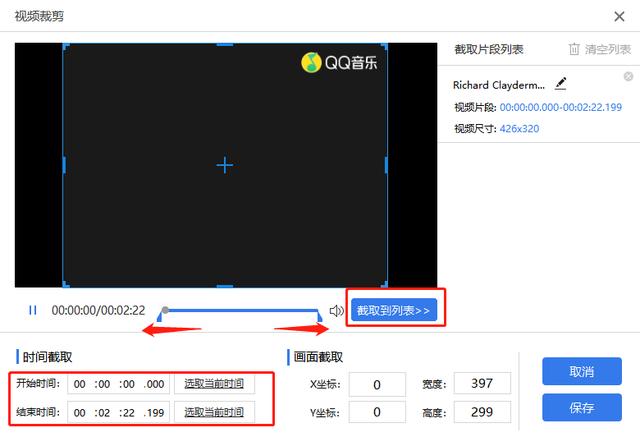Select the Richard Clayderm... clip title

[x=499, y=85]
